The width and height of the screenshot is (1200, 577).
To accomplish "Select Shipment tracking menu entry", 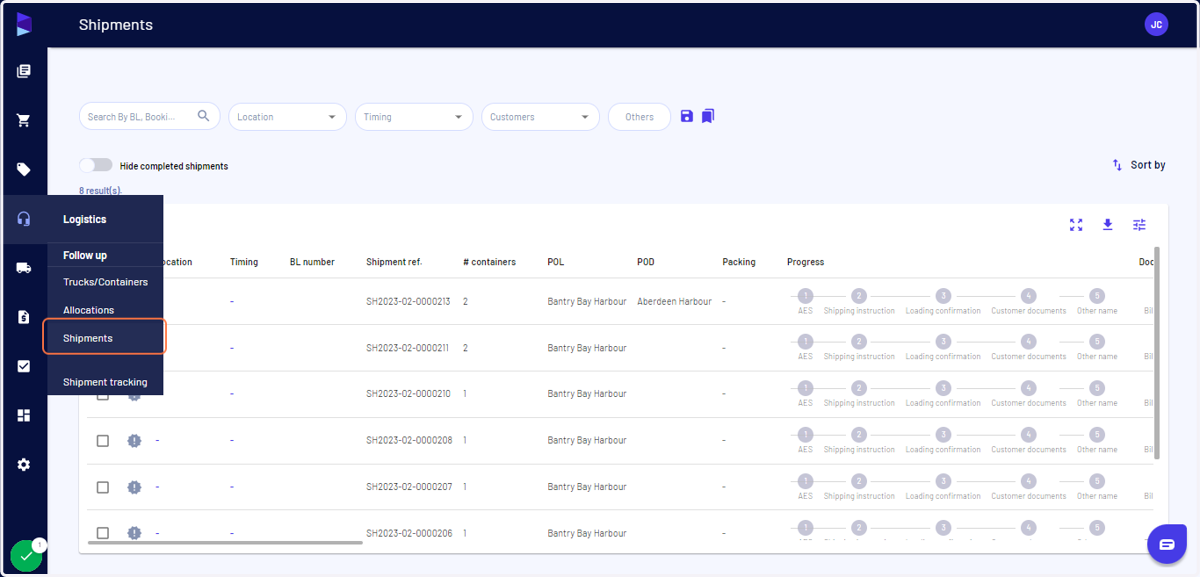I will 105,382.
